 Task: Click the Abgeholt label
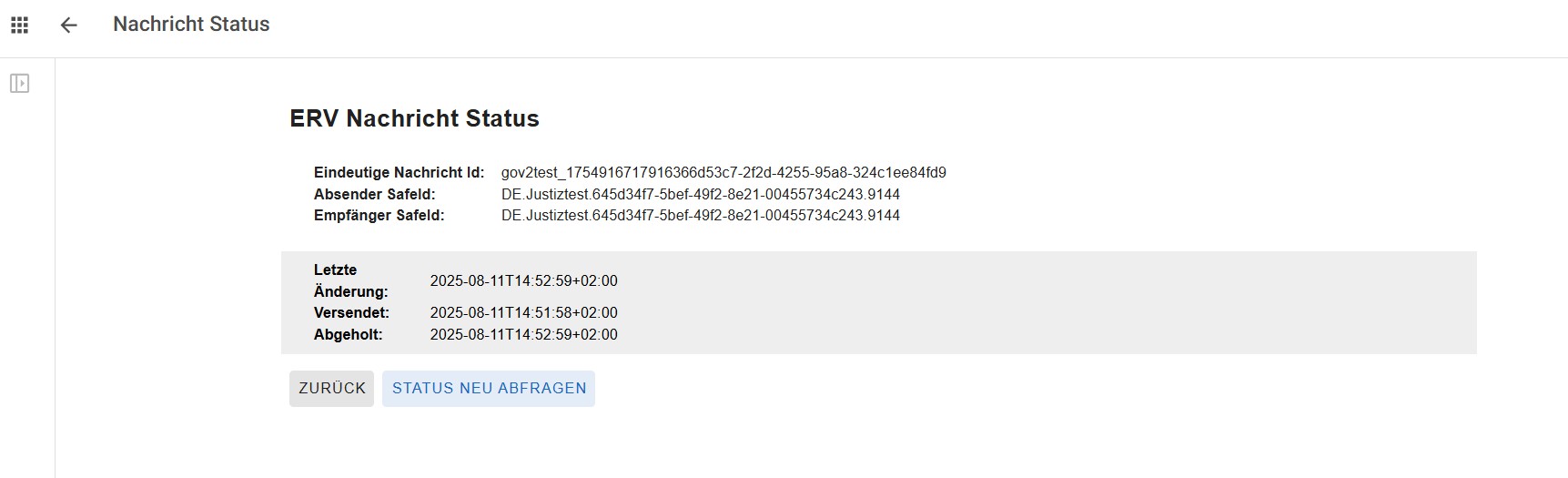click(x=348, y=334)
